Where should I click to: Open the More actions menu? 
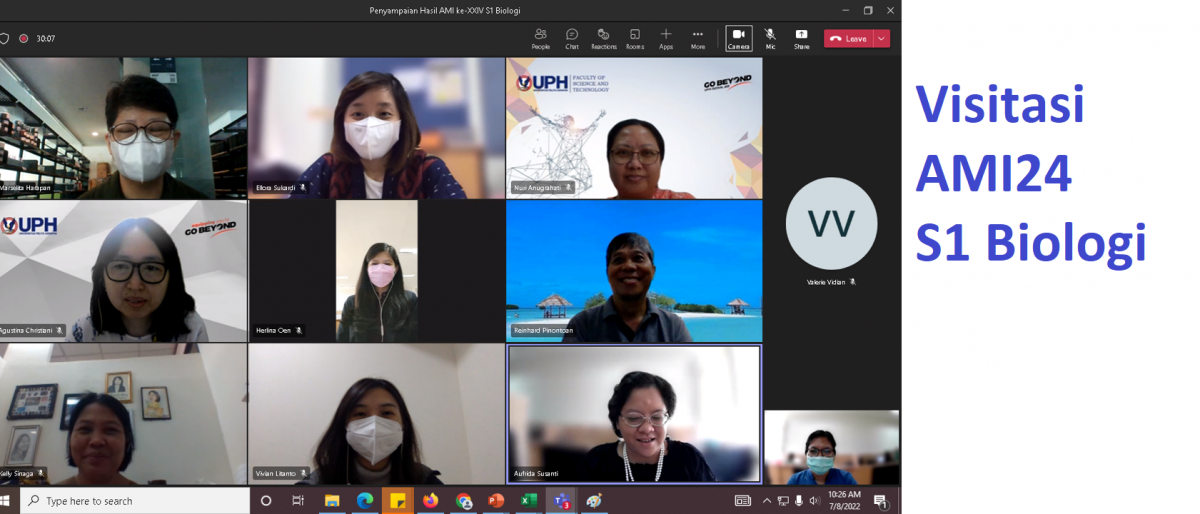point(698,38)
